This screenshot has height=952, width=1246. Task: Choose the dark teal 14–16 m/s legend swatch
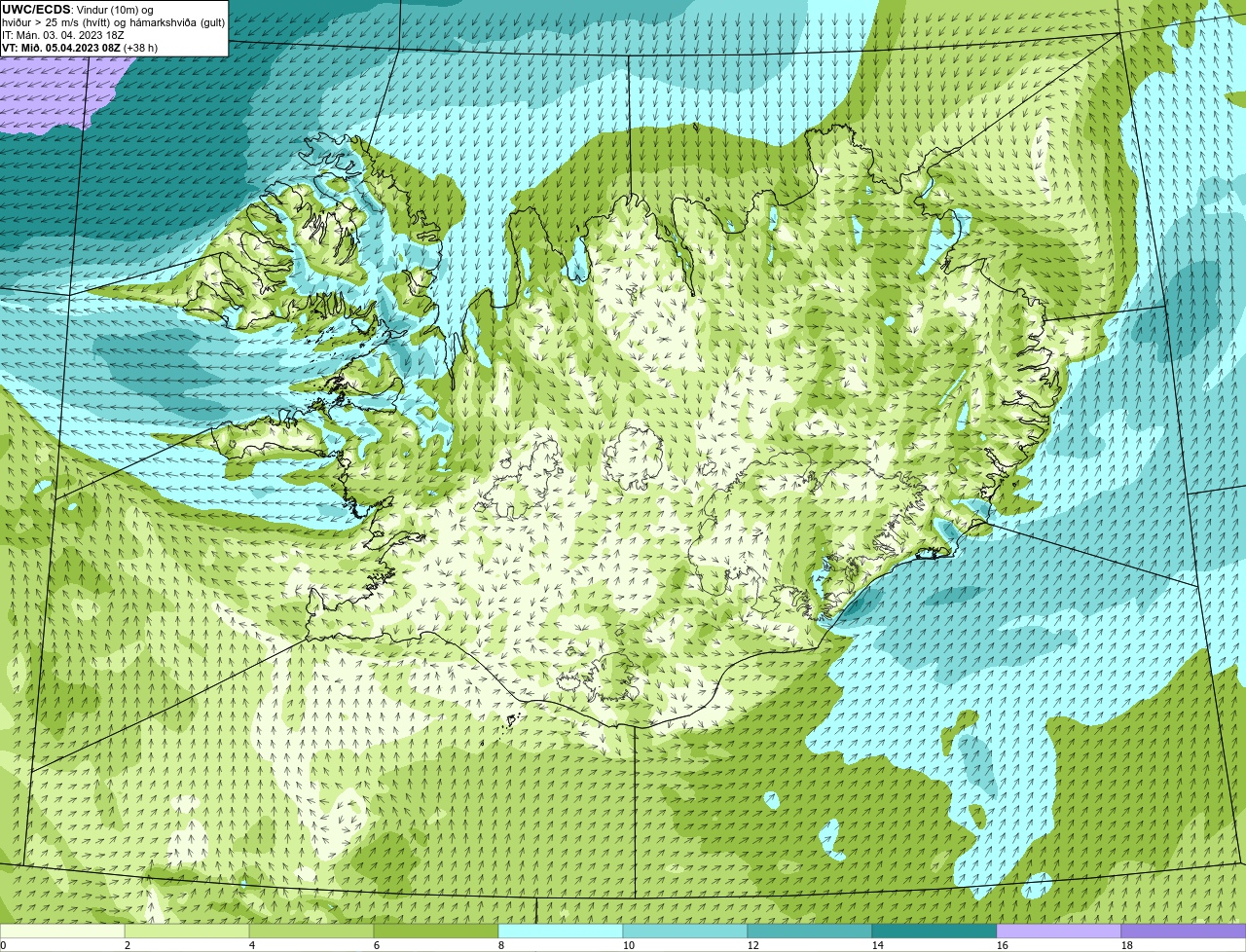[934, 931]
